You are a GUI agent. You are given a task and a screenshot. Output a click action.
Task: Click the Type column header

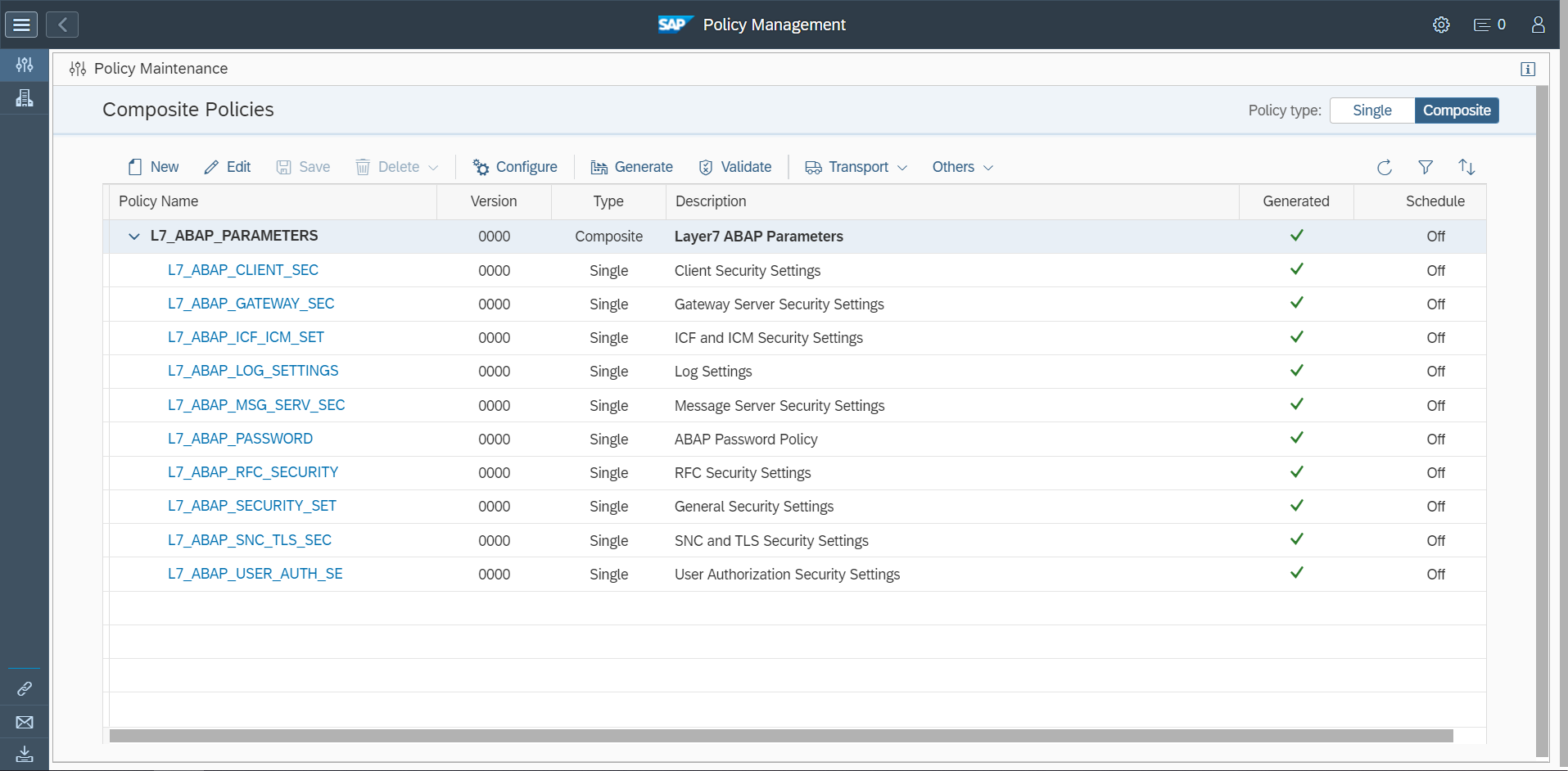click(x=608, y=201)
